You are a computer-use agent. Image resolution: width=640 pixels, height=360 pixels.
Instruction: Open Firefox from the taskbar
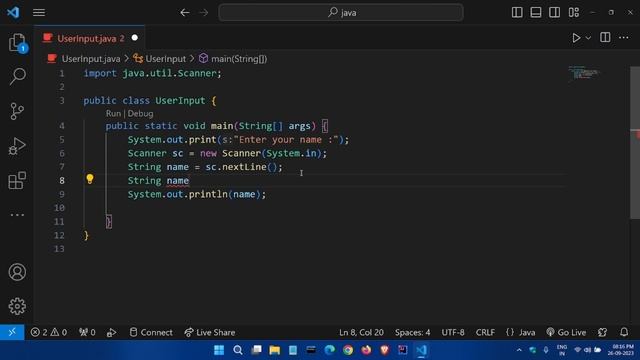[x=366, y=350]
